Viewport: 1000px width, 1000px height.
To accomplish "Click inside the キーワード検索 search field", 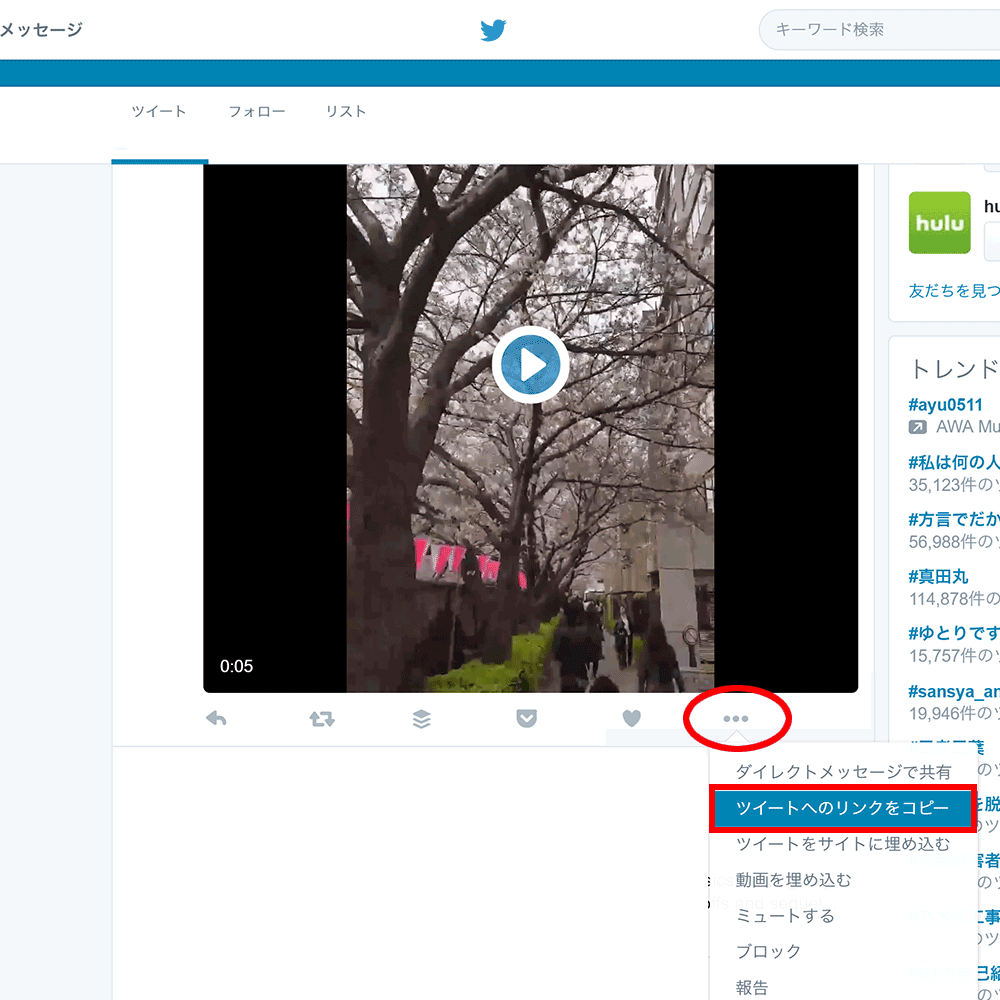I will coord(880,30).
